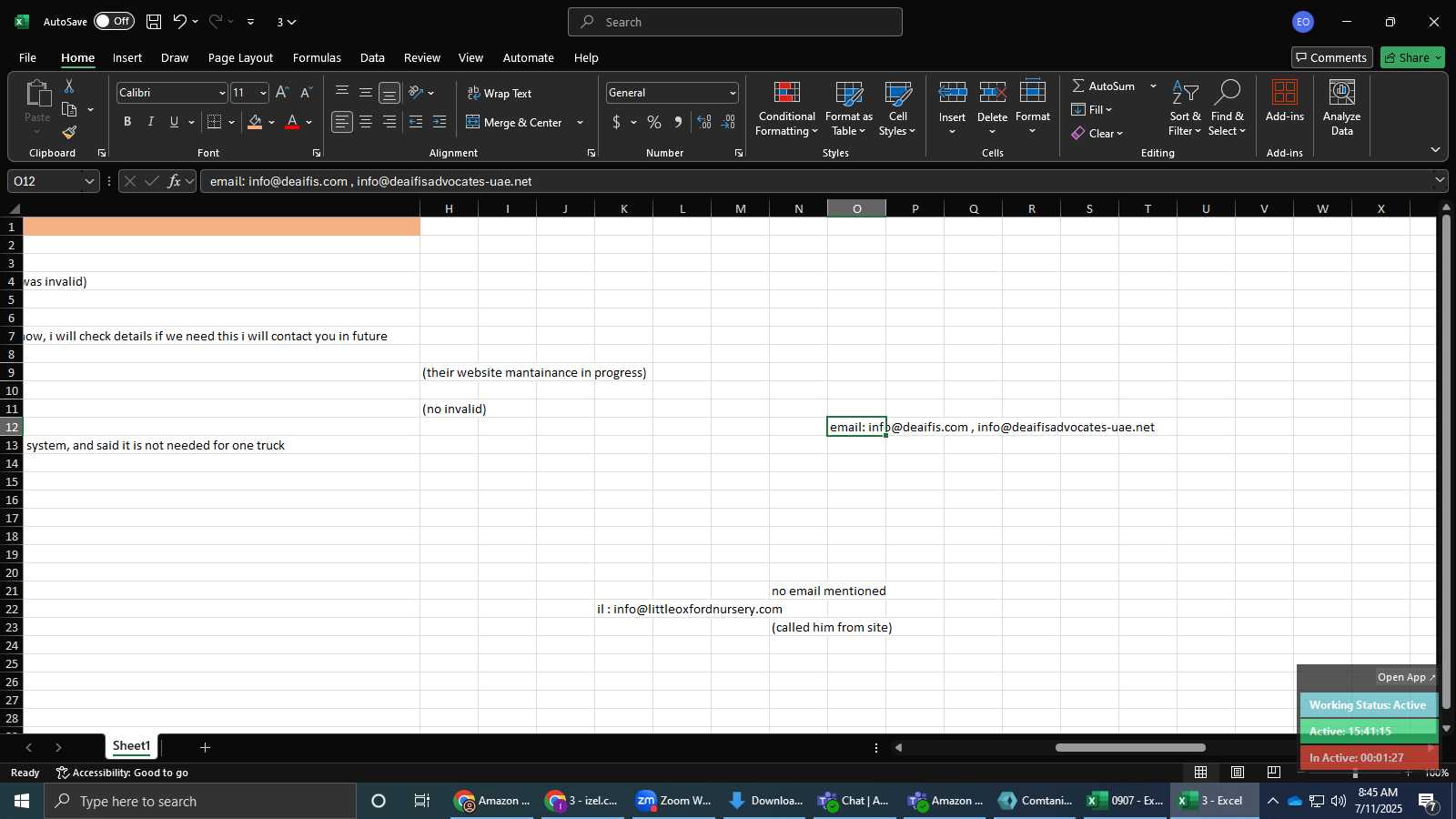Switch to the Page Layout tab

pos(240,57)
